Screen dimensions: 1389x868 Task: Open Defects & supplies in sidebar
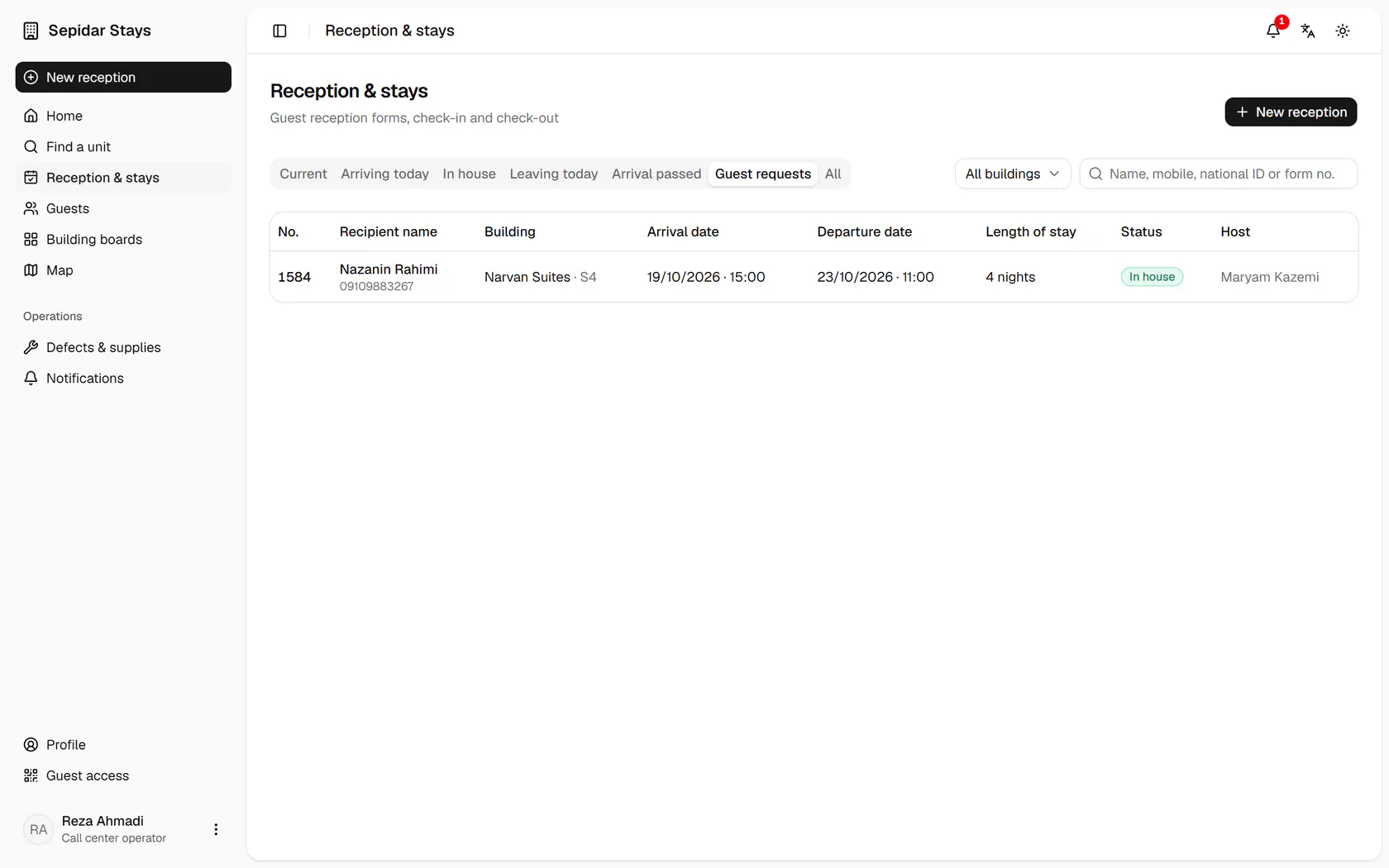123,347
